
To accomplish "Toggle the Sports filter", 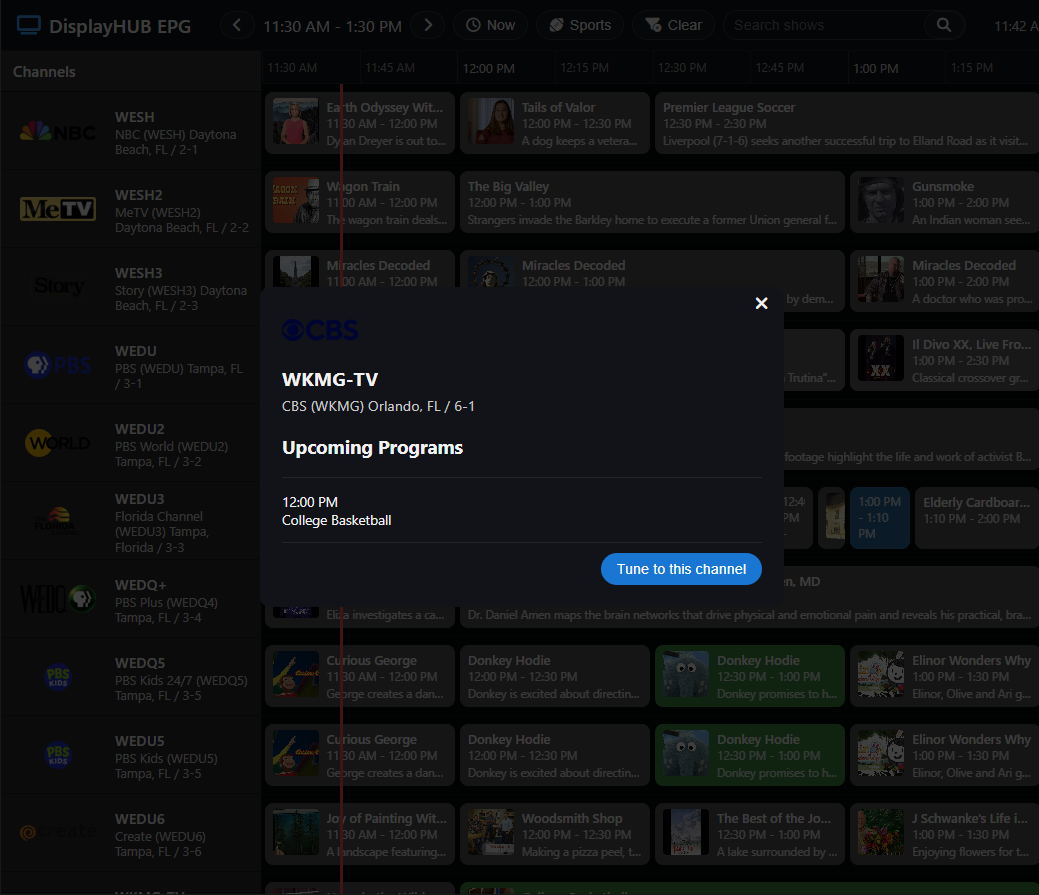I will (x=580, y=25).
